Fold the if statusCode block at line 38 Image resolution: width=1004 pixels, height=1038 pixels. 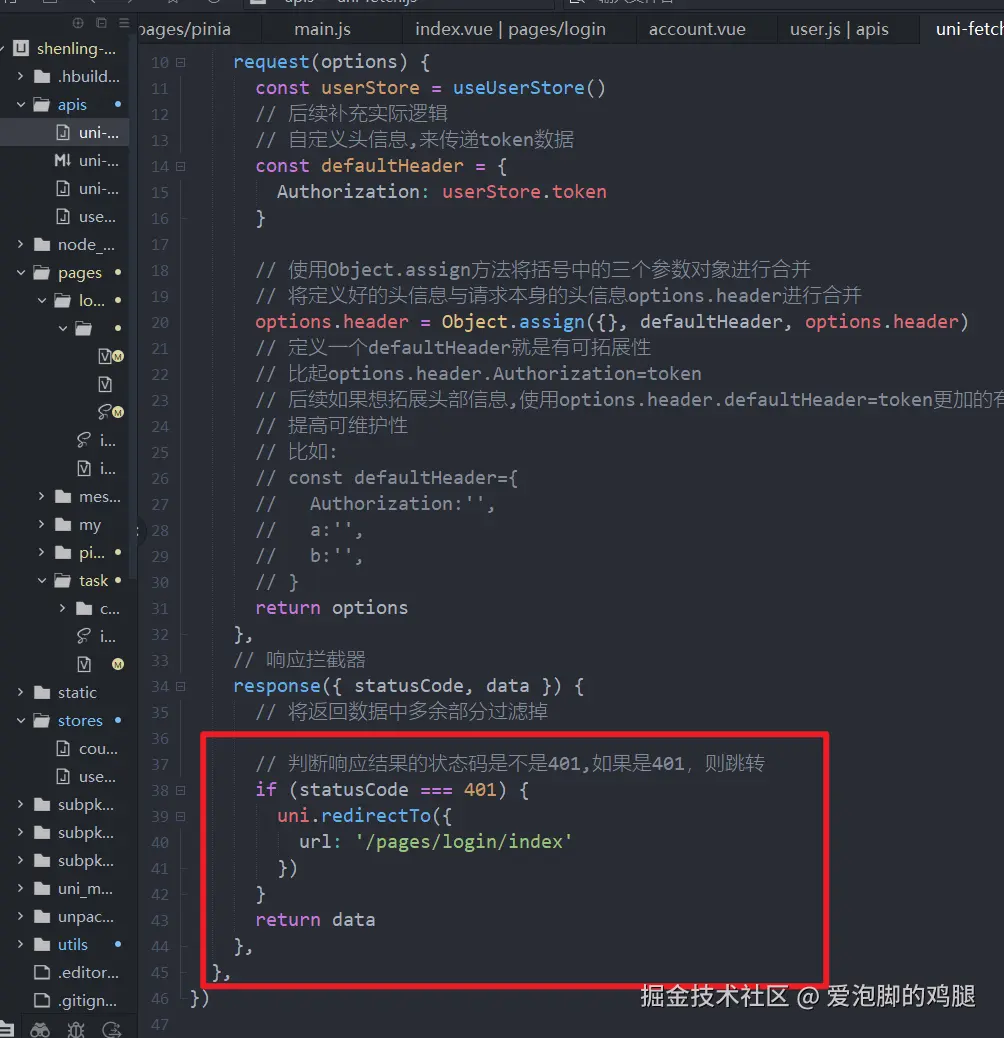tap(181, 790)
